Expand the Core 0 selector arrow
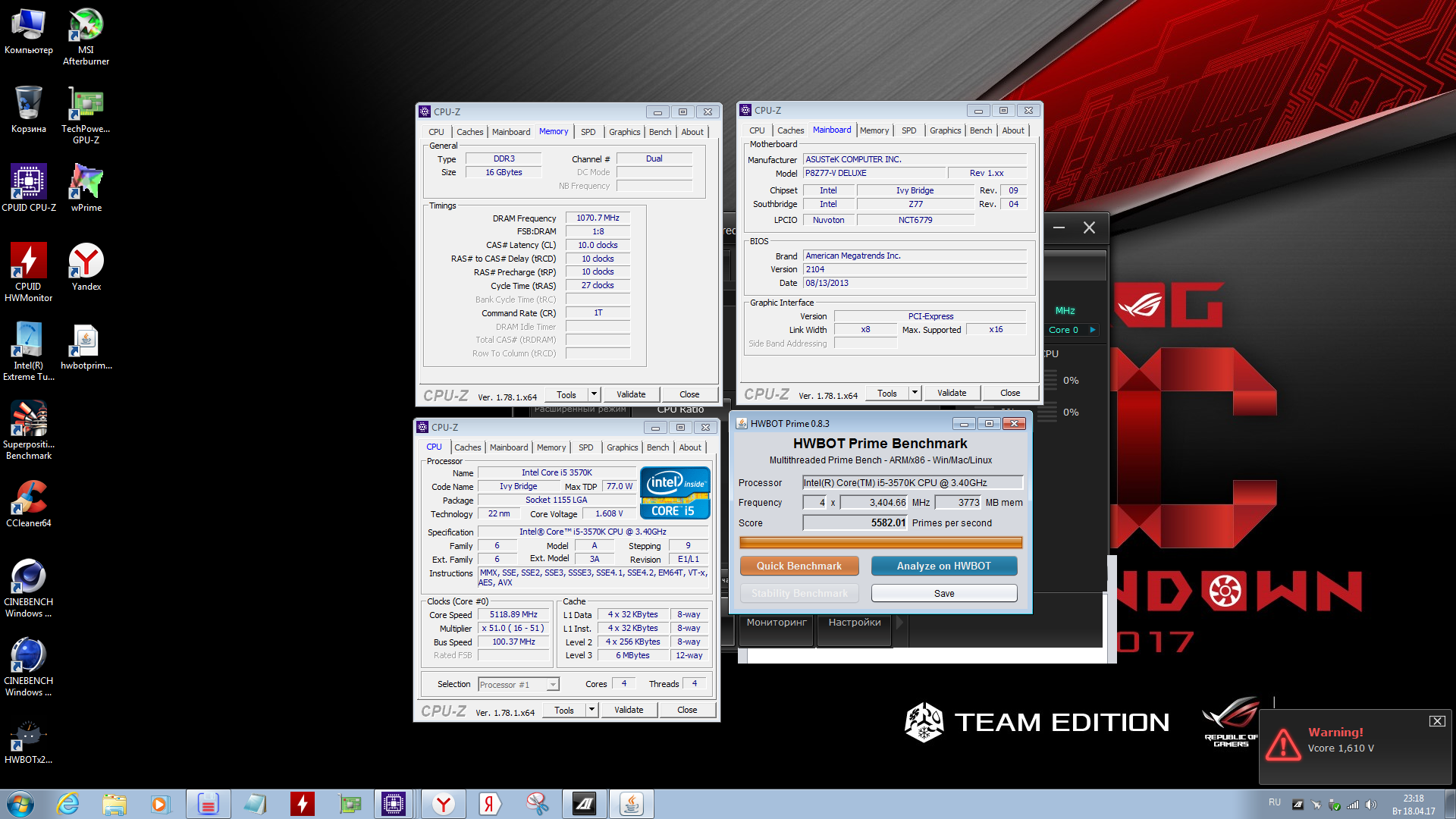Image resolution: width=1456 pixels, height=819 pixels. [1092, 330]
